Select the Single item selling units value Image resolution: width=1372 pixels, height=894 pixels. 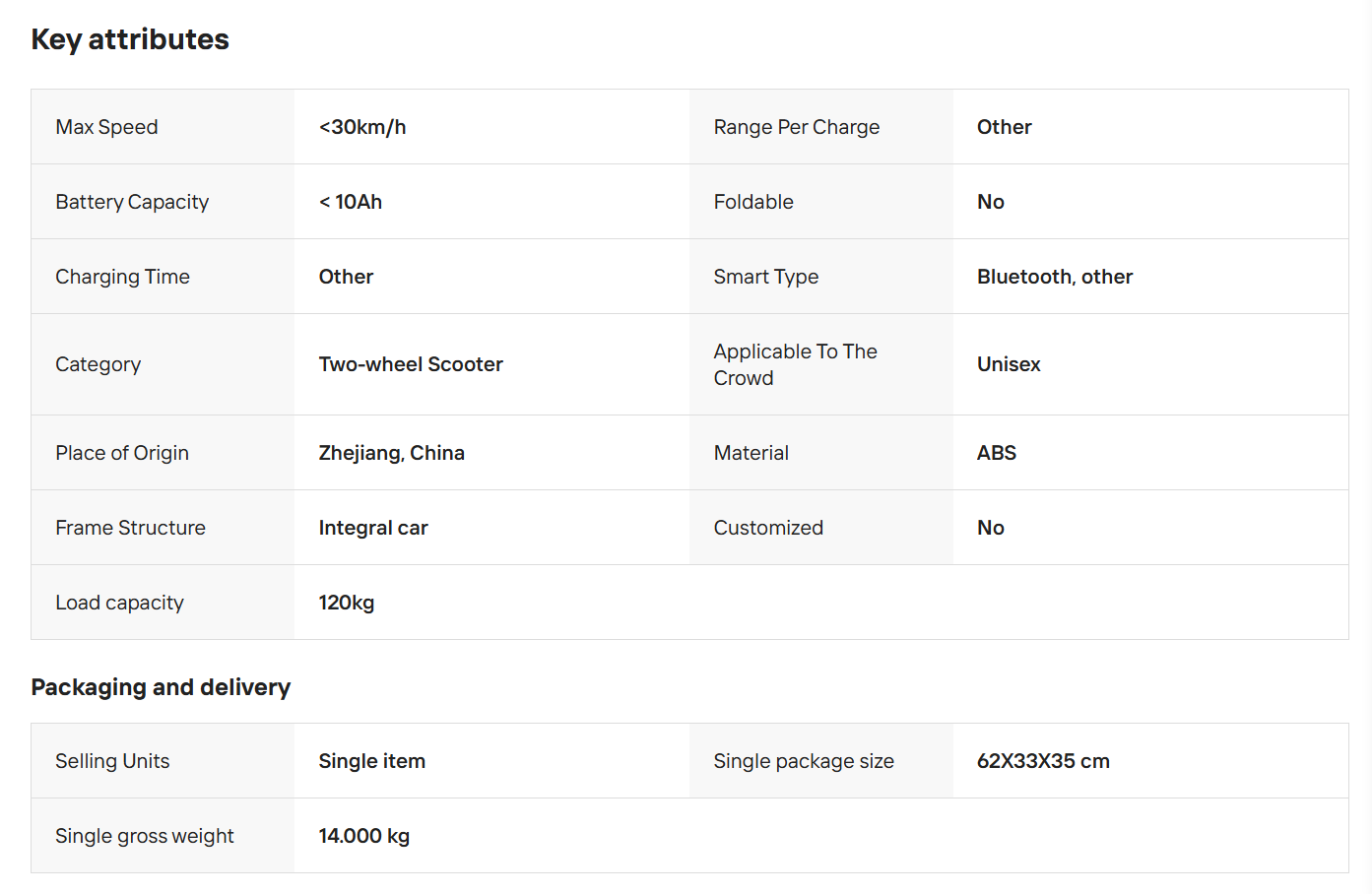coord(372,761)
